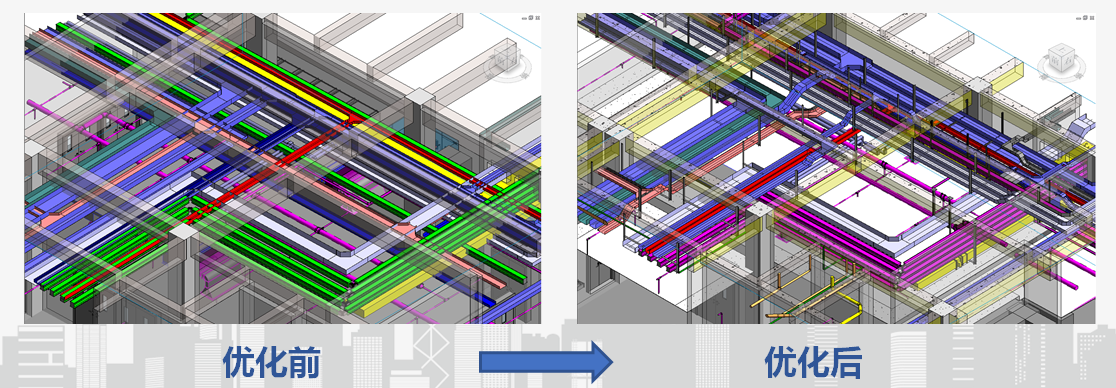
Task: Close the right 3D view window
Action: tap(1092, 18)
